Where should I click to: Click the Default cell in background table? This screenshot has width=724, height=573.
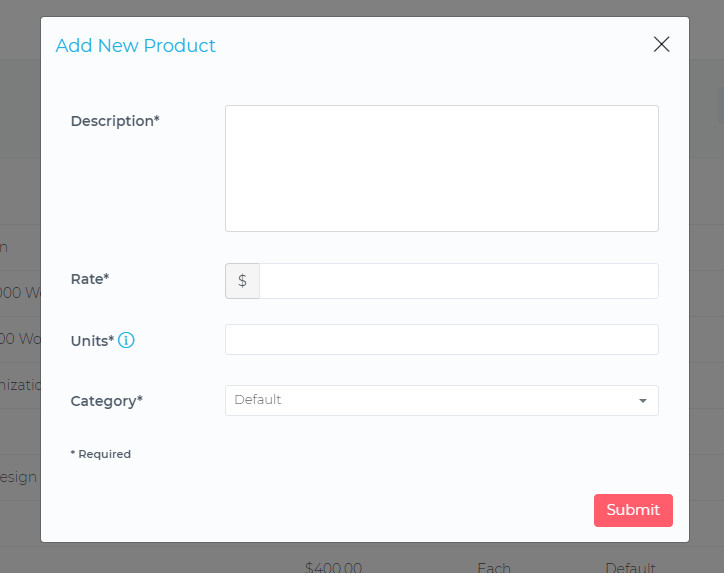(x=630, y=566)
